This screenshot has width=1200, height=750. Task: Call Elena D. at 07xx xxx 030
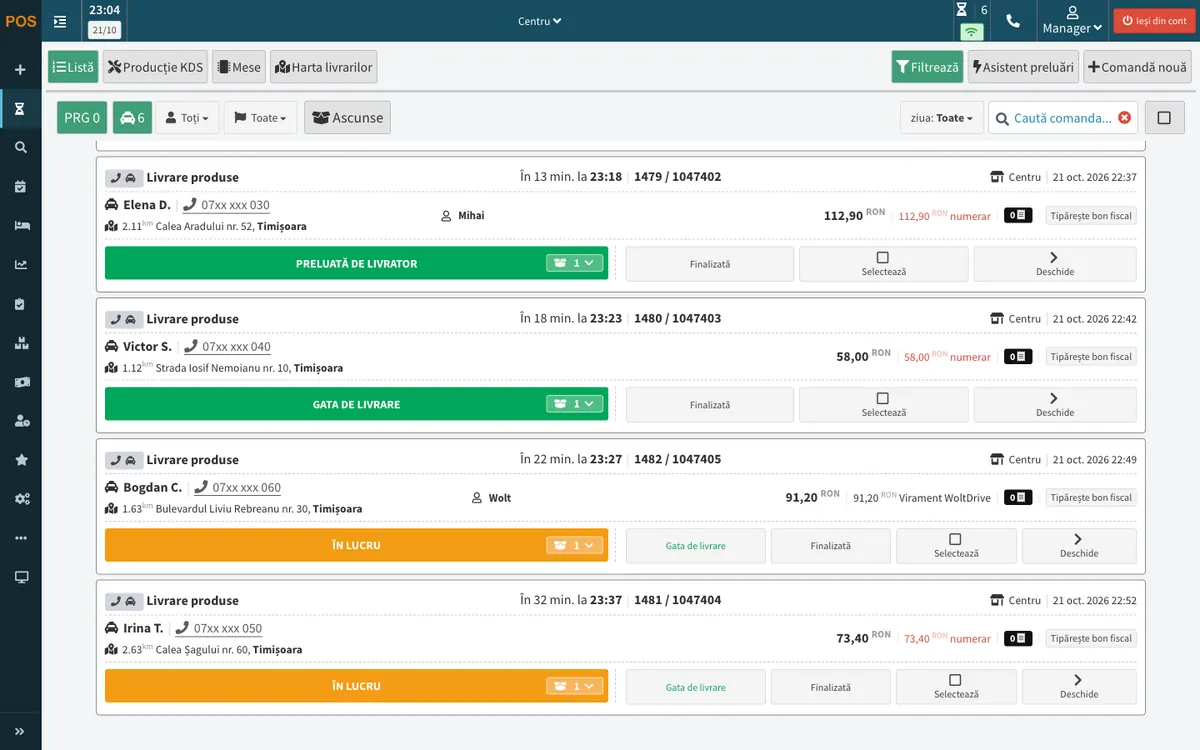point(227,205)
